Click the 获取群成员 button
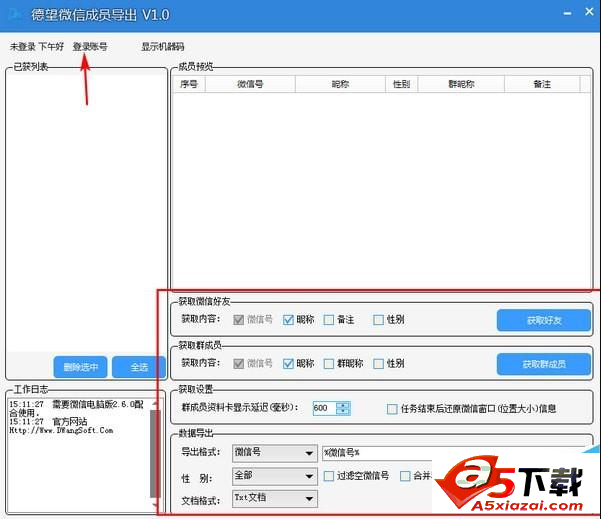The width and height of the screenshot is (601, 519). [x=544, y=364]
